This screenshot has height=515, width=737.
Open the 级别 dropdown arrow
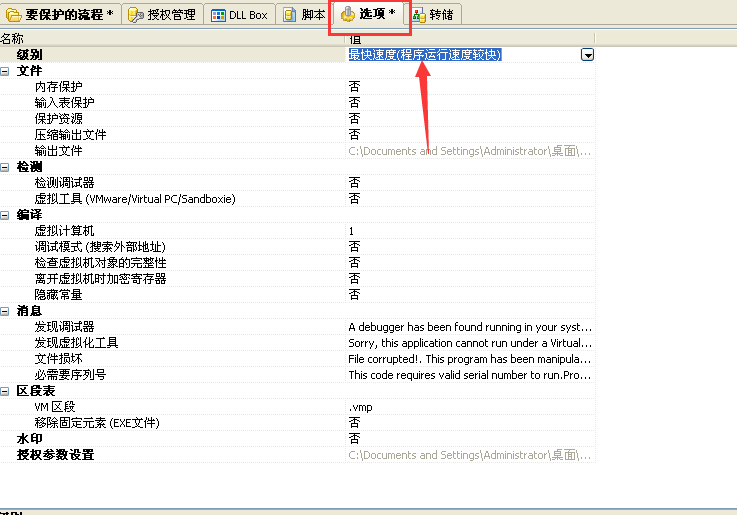tap(587, 55)
